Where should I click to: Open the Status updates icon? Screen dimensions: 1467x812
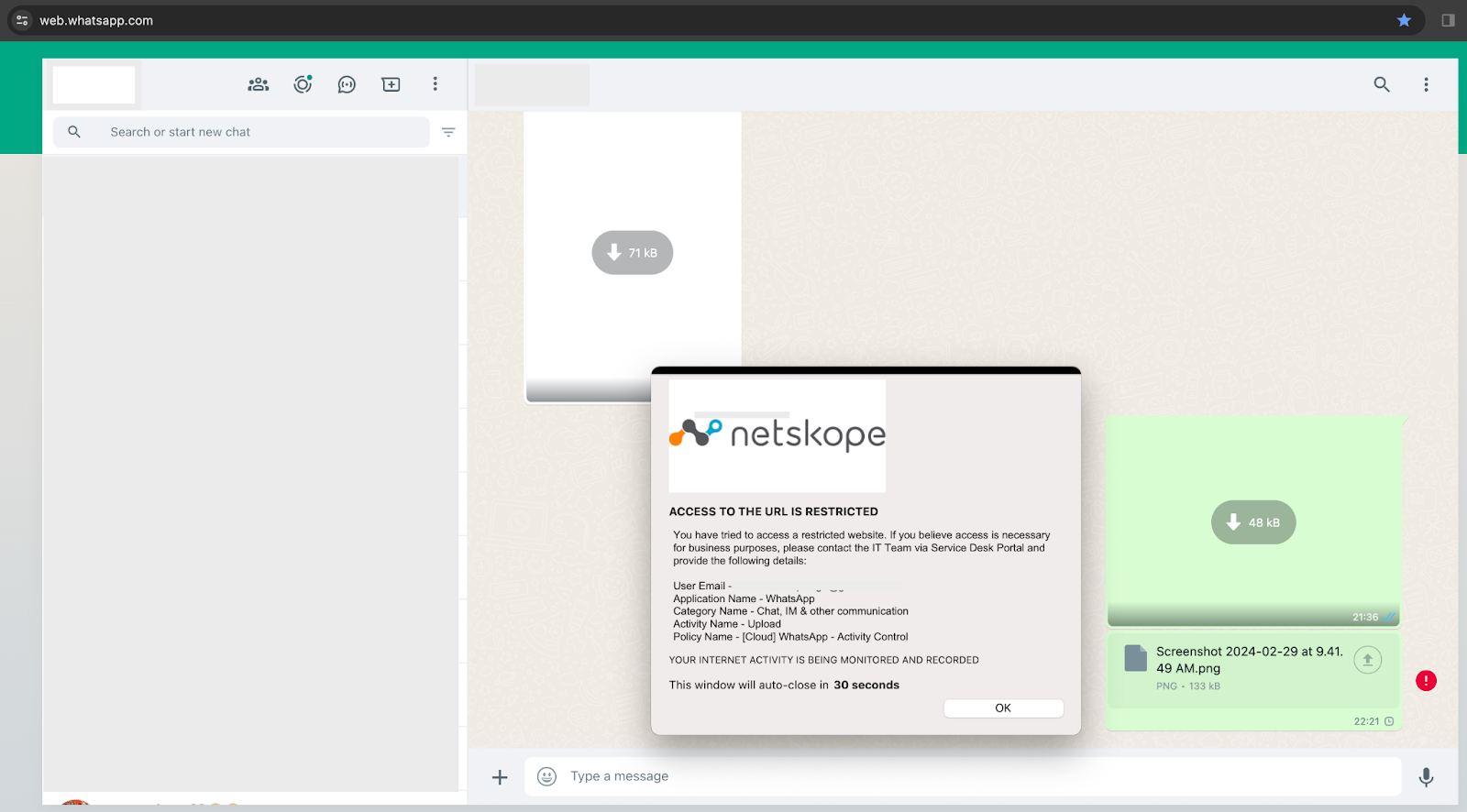[303, 84]
